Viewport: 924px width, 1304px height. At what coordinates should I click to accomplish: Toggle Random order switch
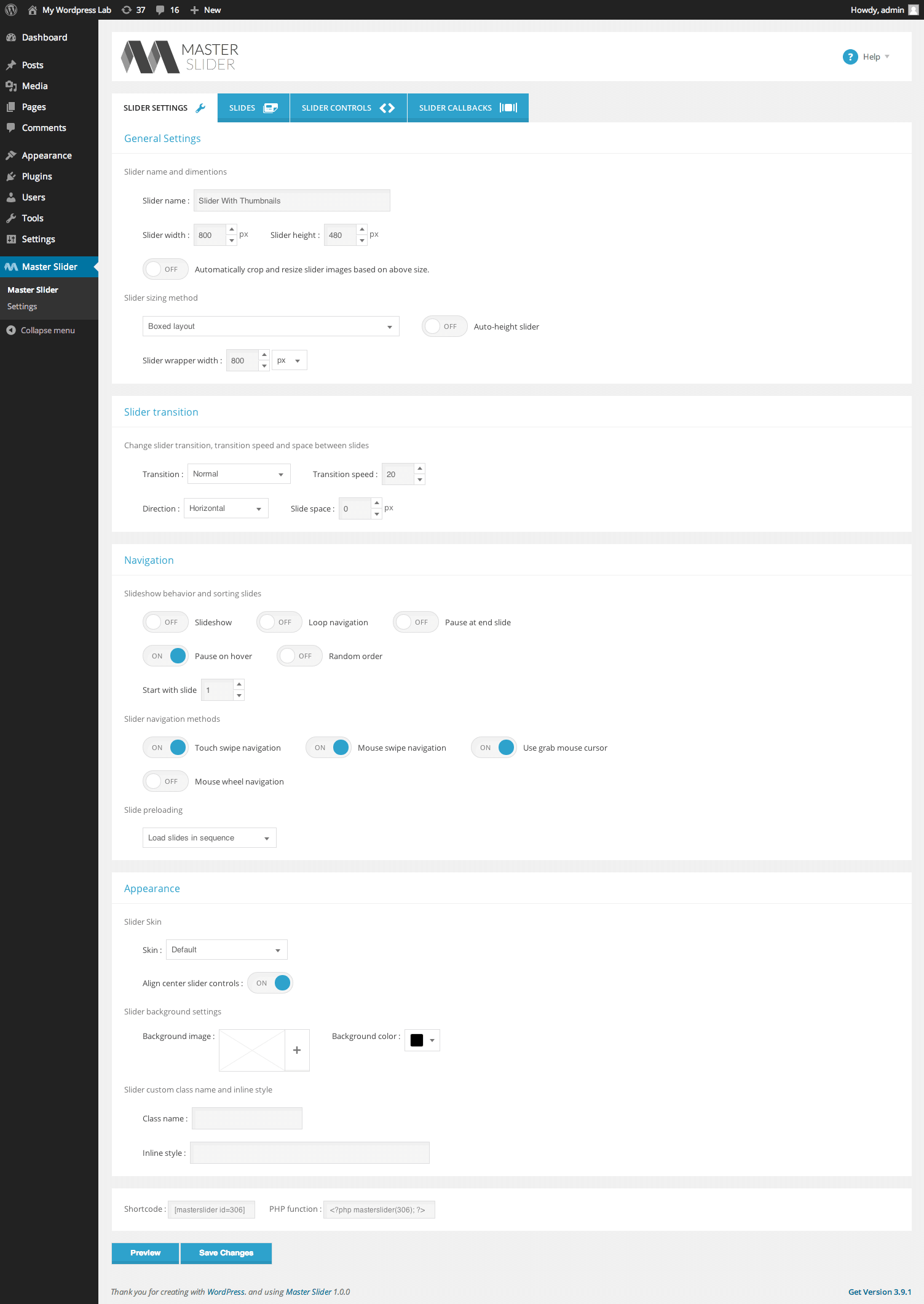coord(299,656)
